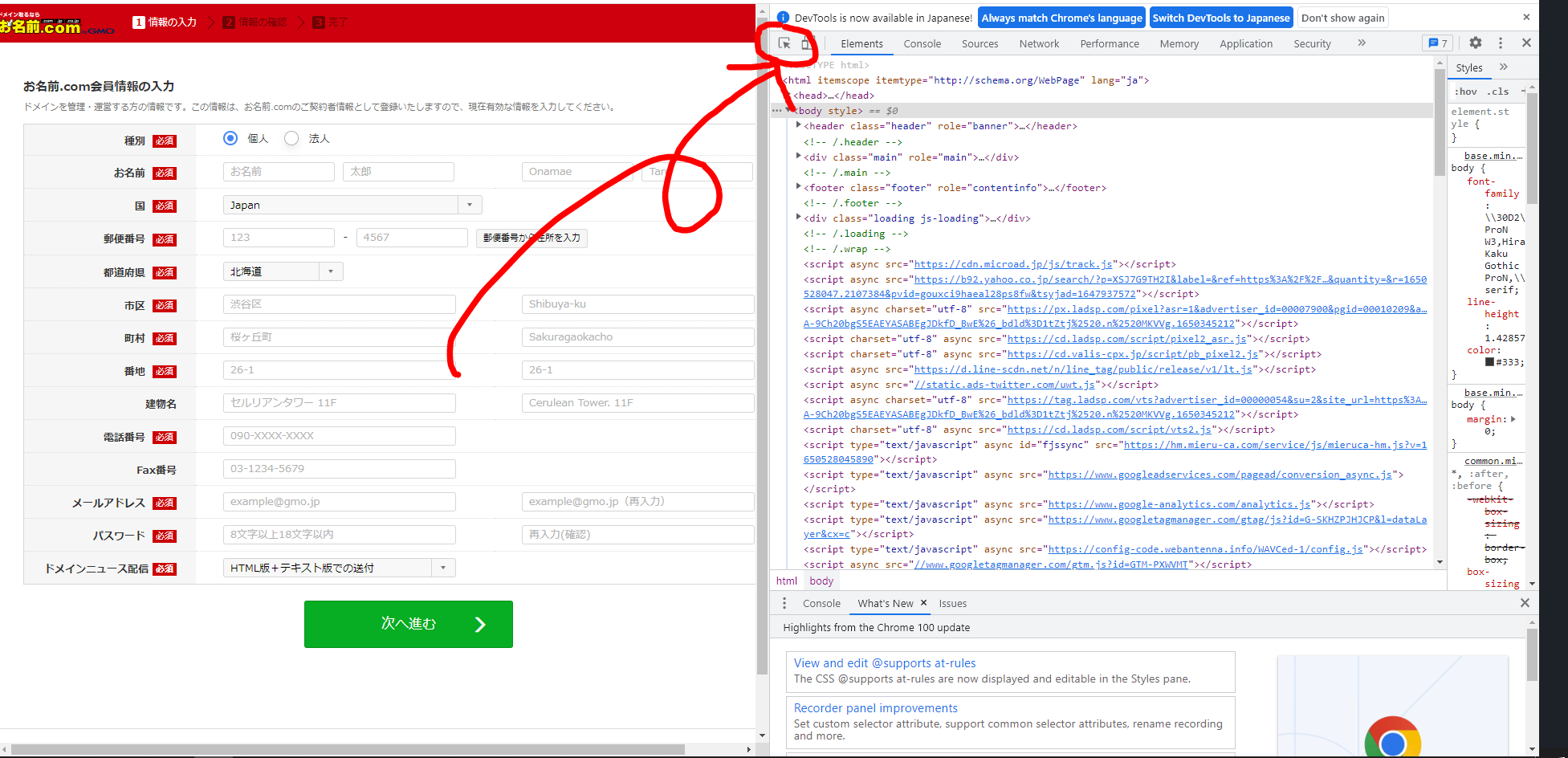Open the static.ads-twitter.com uwt.js link

1004,385
